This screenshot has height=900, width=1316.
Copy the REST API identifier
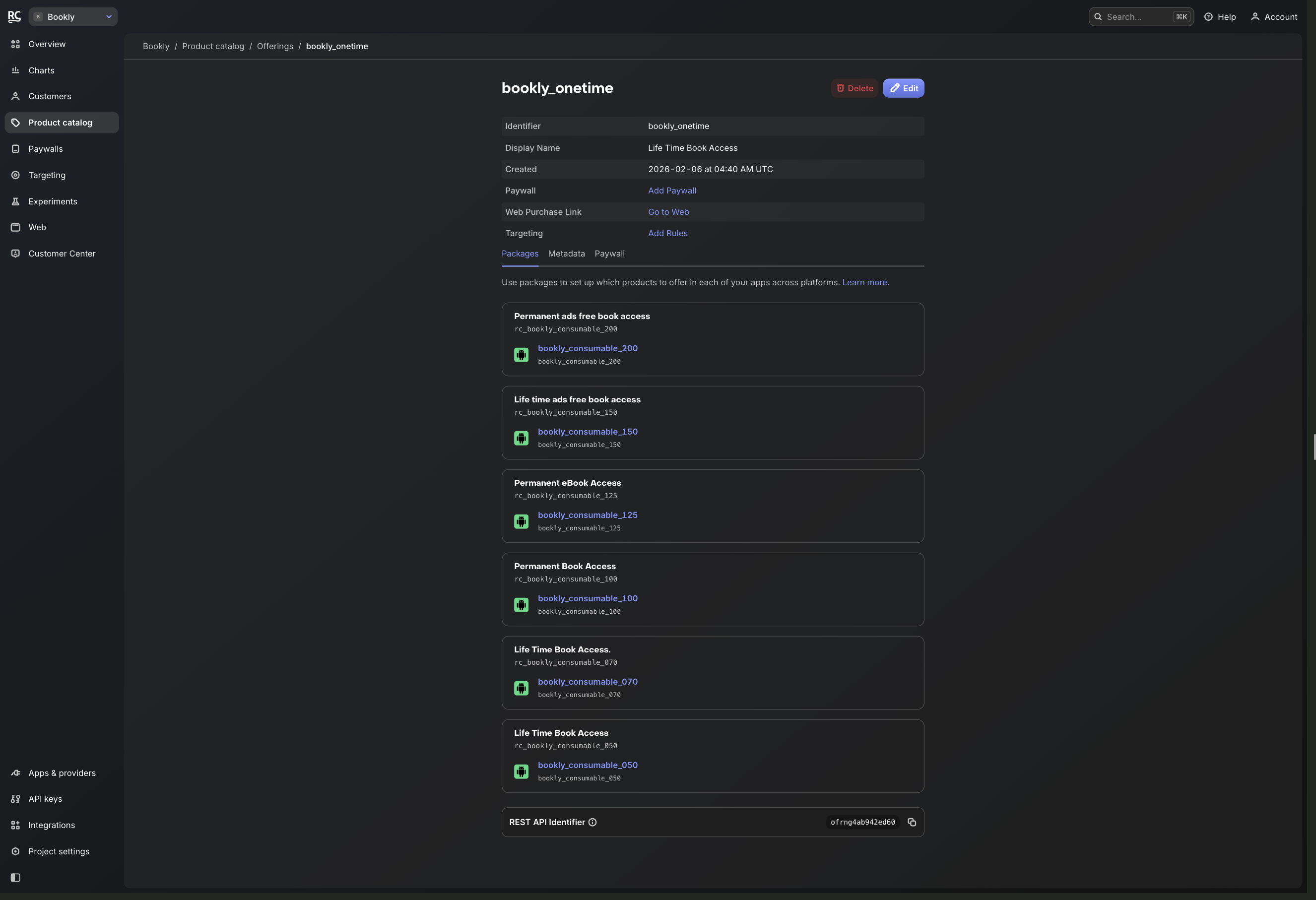point(911,822)
